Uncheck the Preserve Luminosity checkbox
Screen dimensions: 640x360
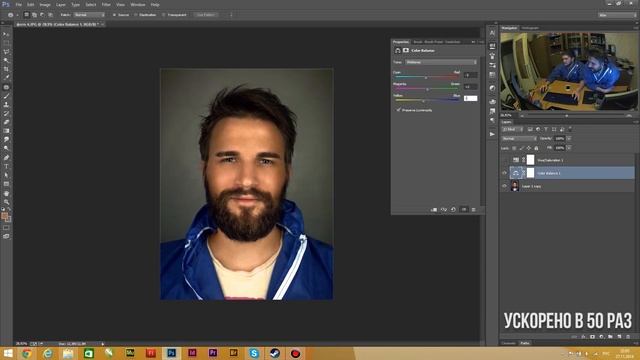[x=398, y=110]
